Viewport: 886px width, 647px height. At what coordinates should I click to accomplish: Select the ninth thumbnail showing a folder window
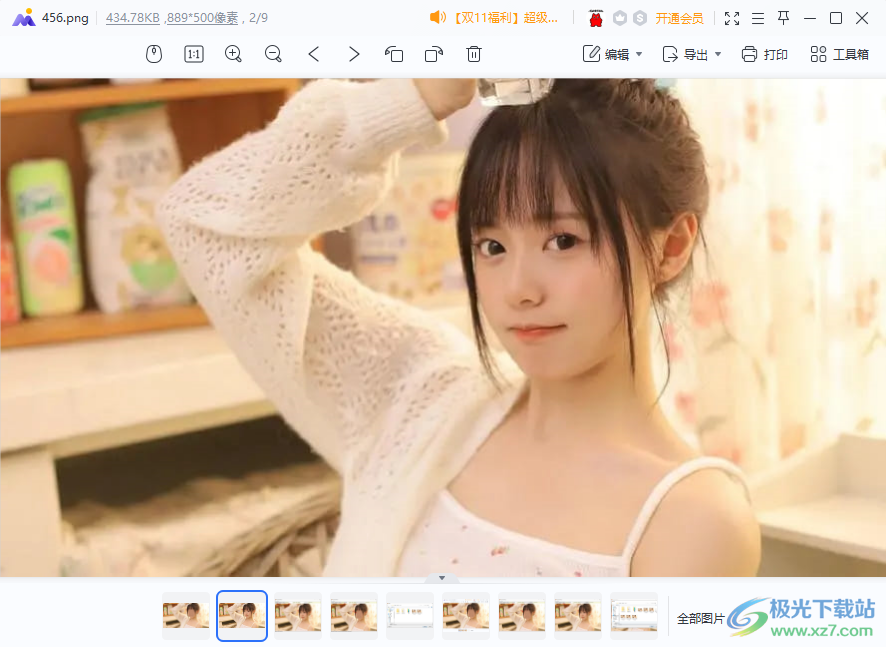pos(634,616)
